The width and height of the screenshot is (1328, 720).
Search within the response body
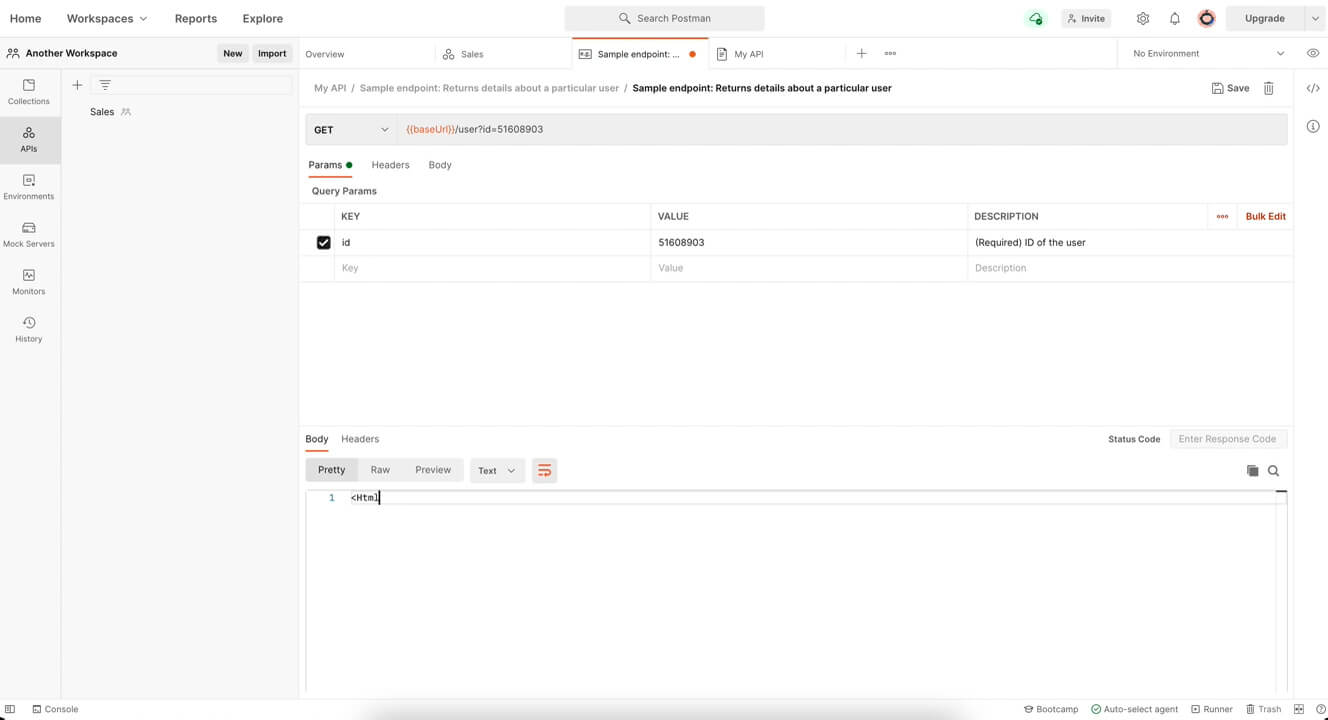(x=1274, y=470)
